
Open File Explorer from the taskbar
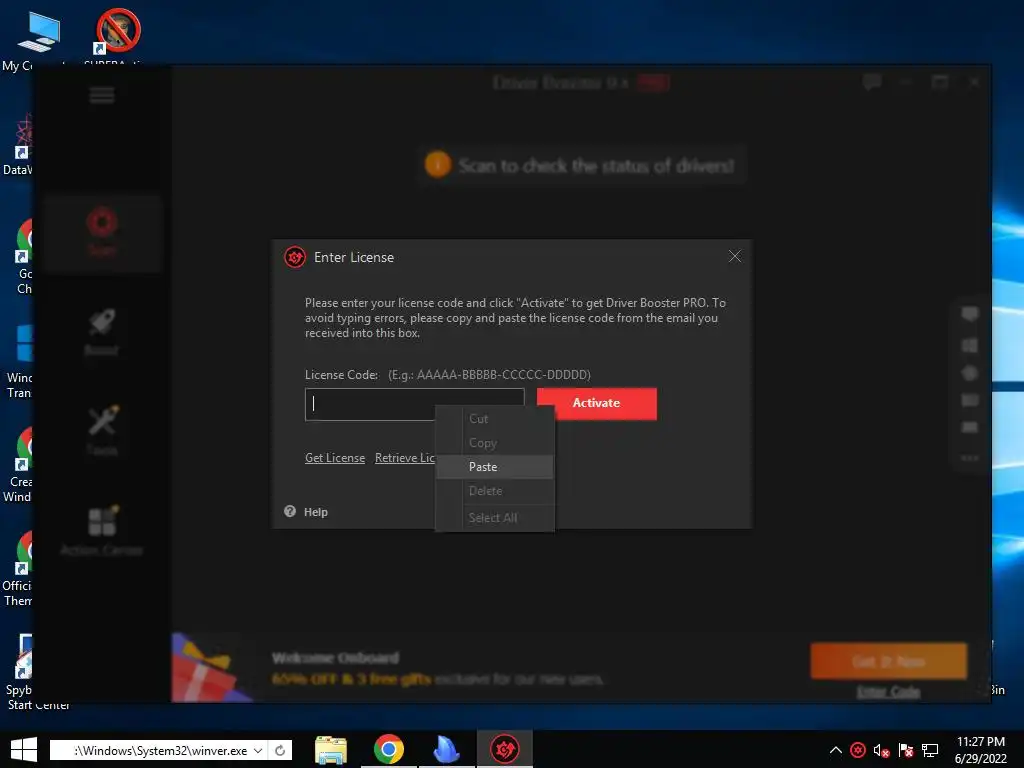click(331, 750)
